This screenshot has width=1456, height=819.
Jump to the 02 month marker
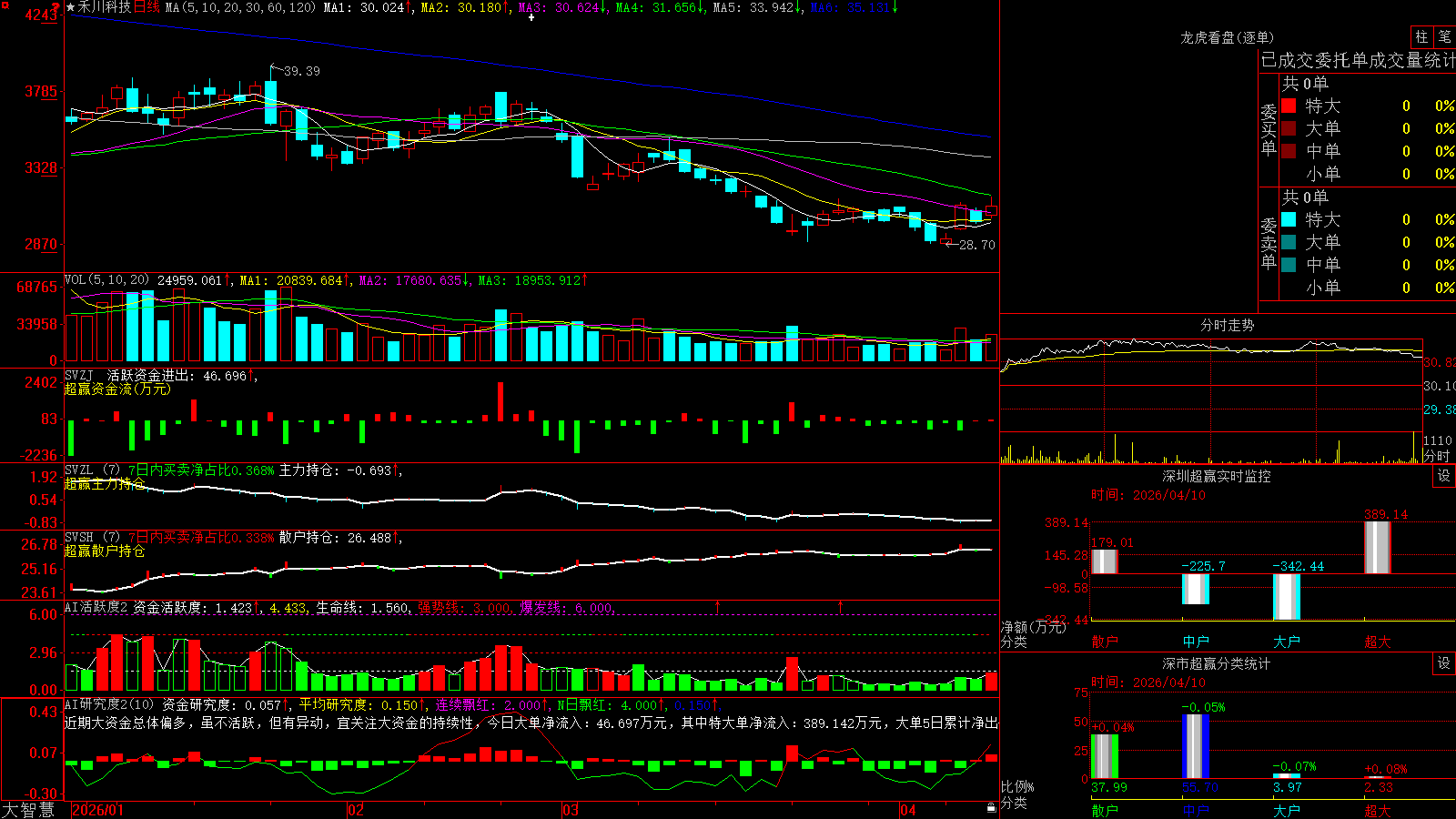(356, 810)
